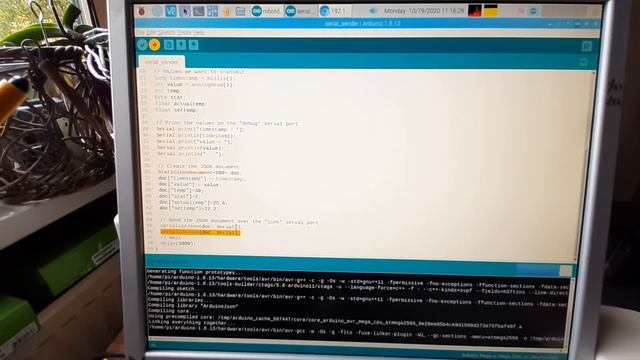Click the highlighted orange code line
Screen dimensions: 640x360
coord(200,233)
